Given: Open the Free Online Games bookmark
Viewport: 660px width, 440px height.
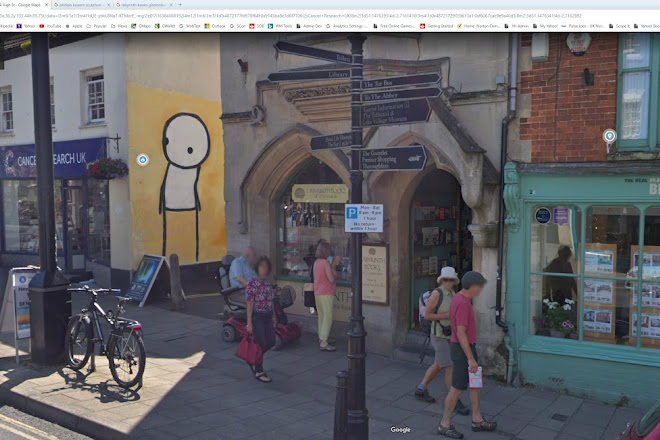Looking at the screenshot, I should point(394,26).
